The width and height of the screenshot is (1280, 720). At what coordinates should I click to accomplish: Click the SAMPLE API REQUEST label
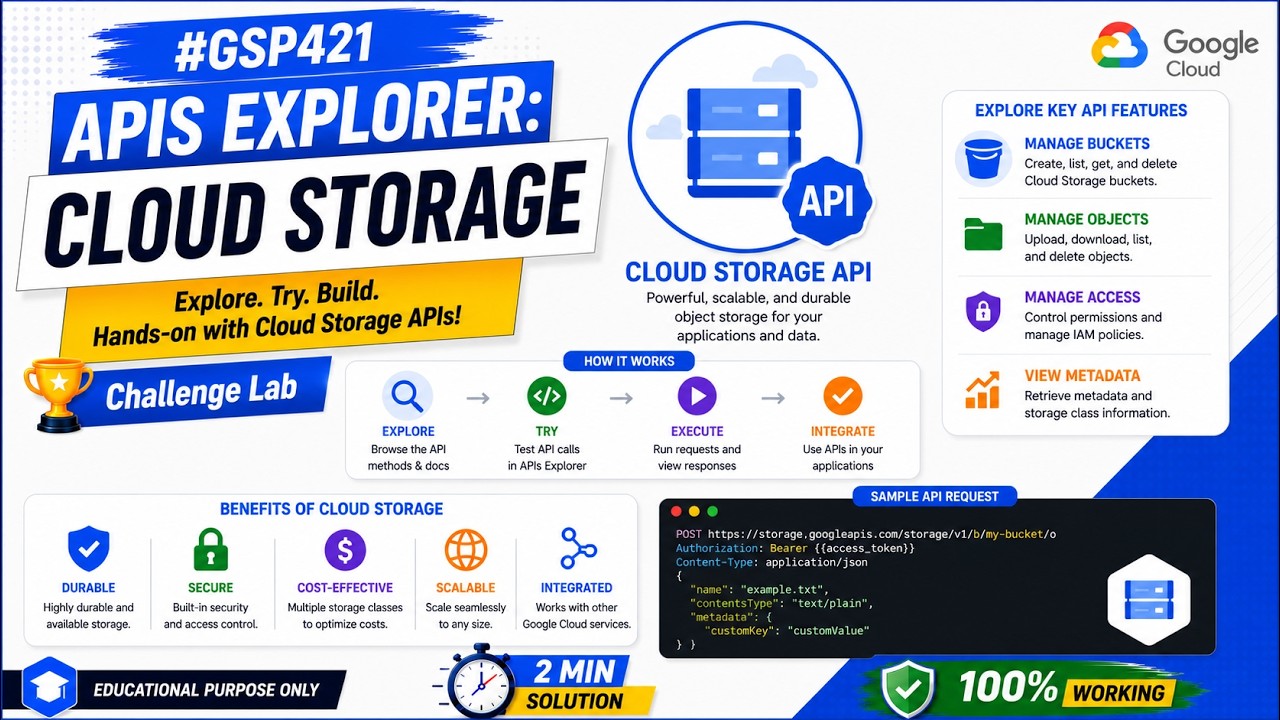(934, 496)
